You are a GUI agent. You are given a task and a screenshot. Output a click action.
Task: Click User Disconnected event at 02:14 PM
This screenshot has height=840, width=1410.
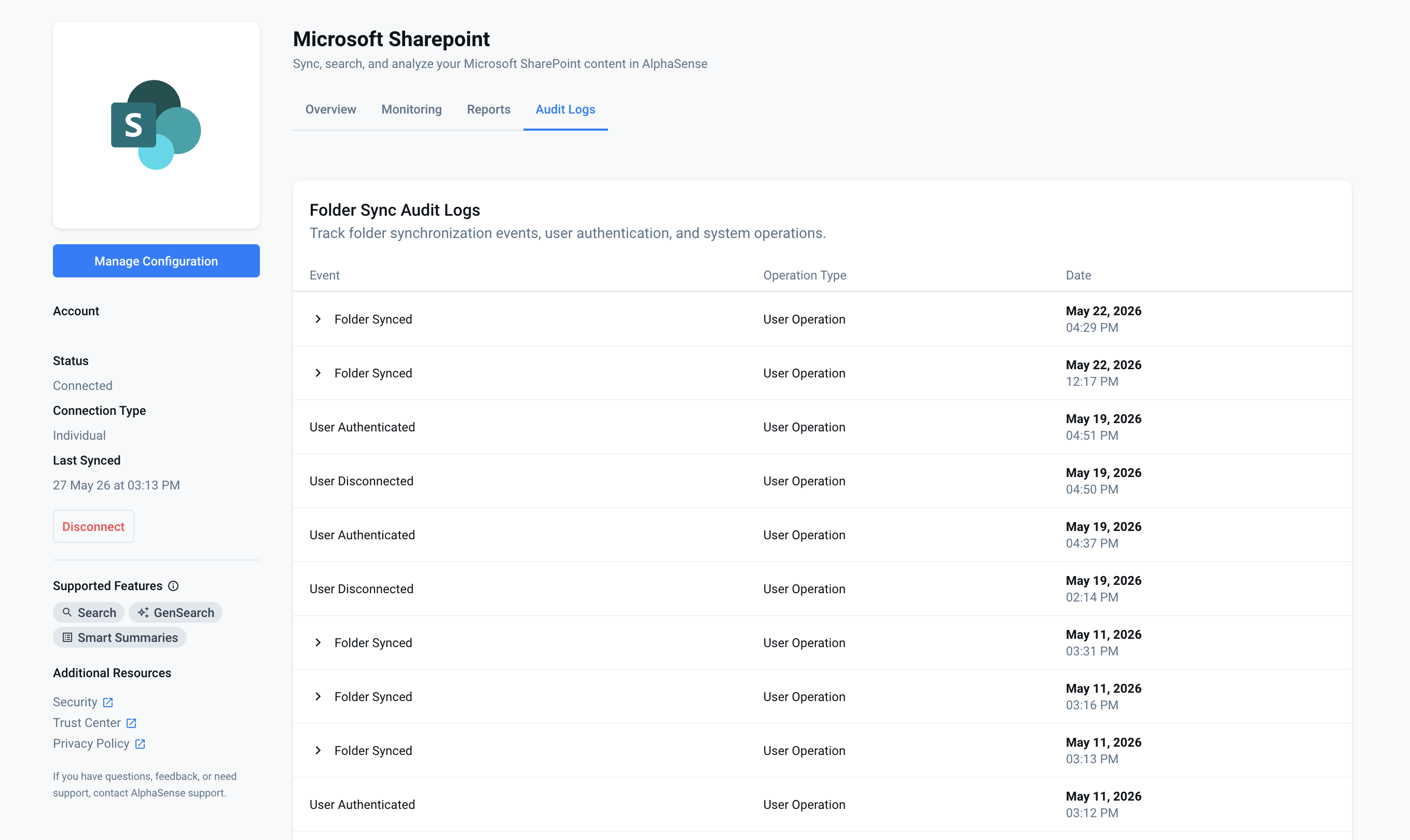361,589
